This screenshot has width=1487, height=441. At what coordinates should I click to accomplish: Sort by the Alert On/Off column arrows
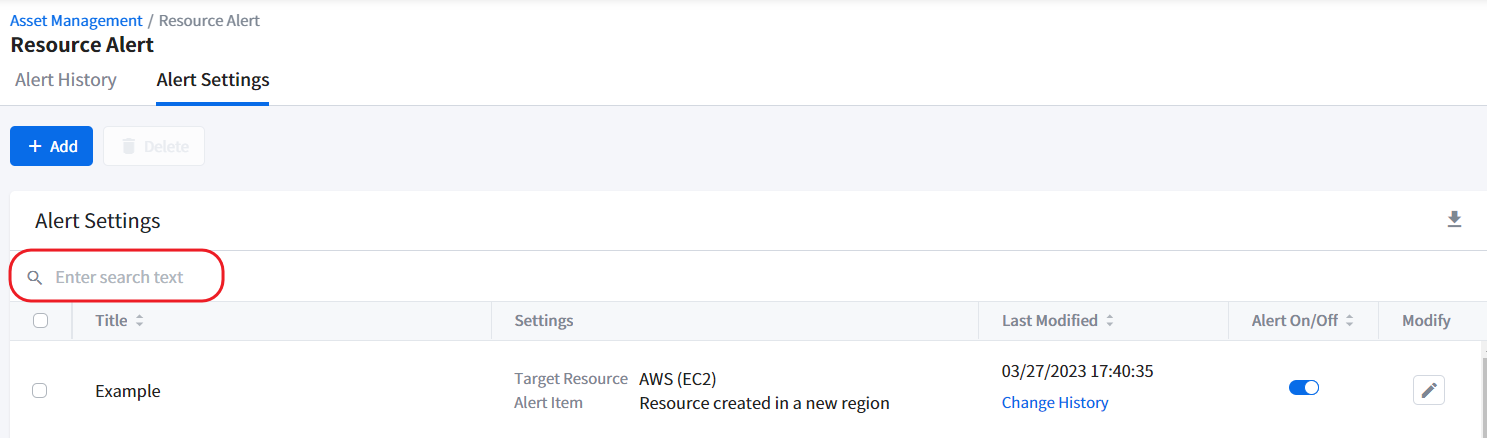(x=1349, y=322)
